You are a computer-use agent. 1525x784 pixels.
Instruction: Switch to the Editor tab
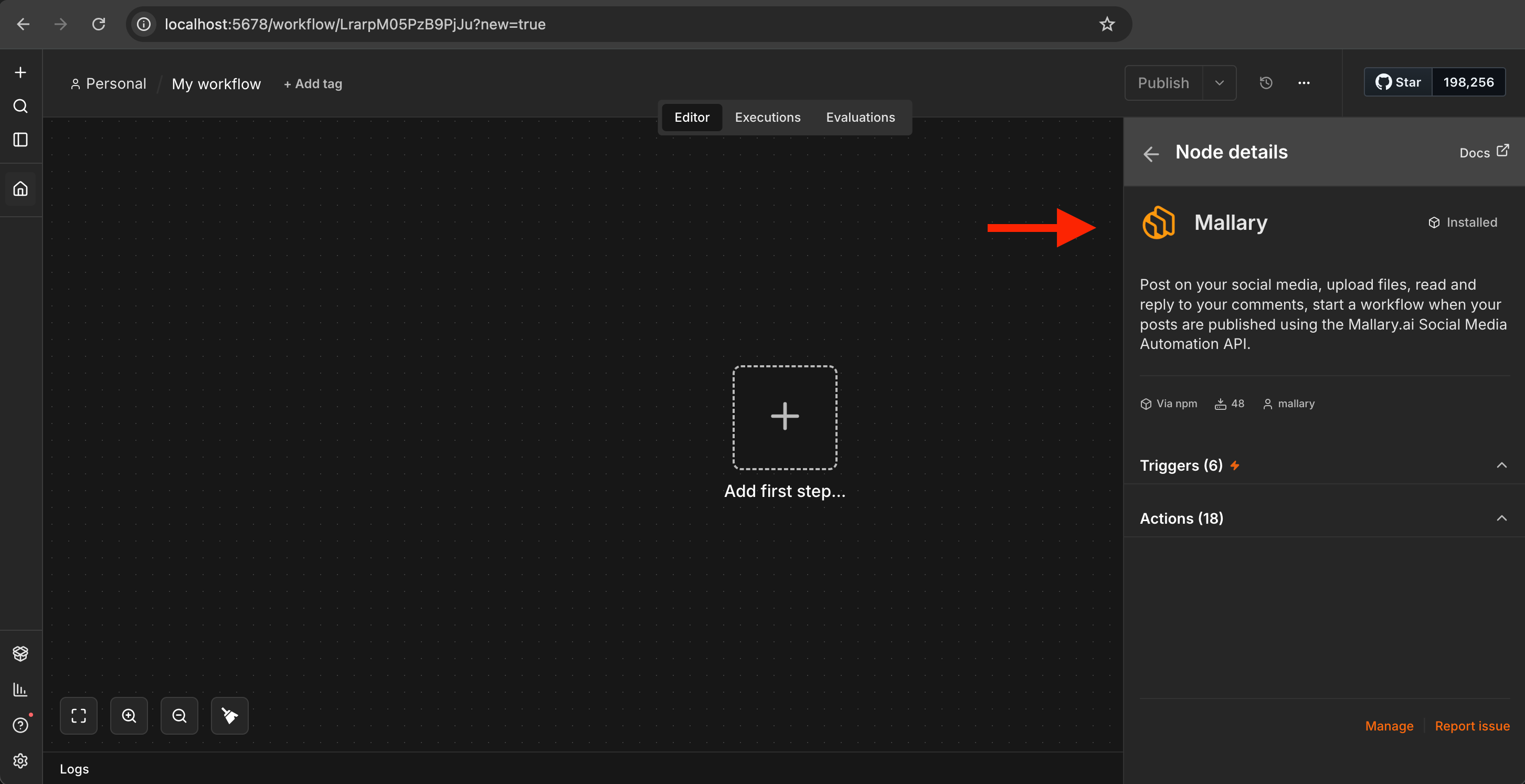click(692, 117)
